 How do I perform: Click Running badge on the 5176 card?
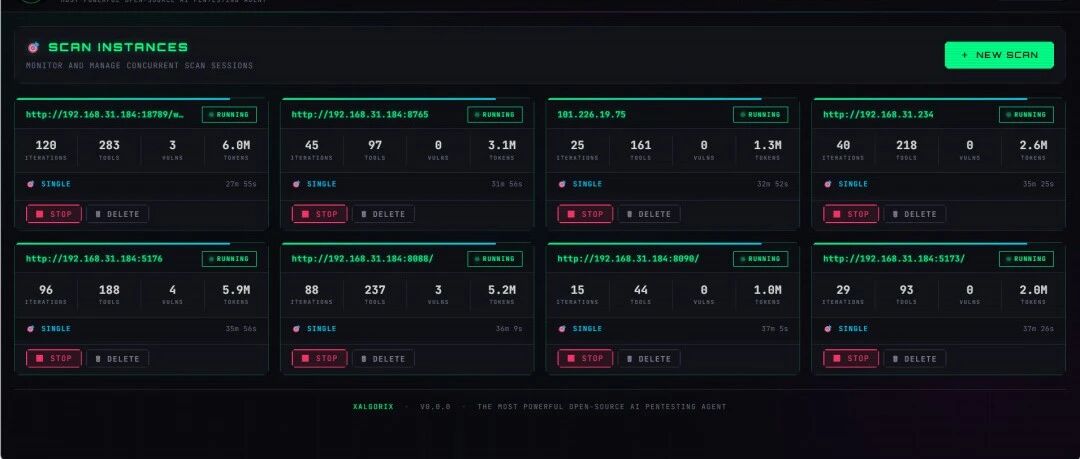(x=229, y=259)
